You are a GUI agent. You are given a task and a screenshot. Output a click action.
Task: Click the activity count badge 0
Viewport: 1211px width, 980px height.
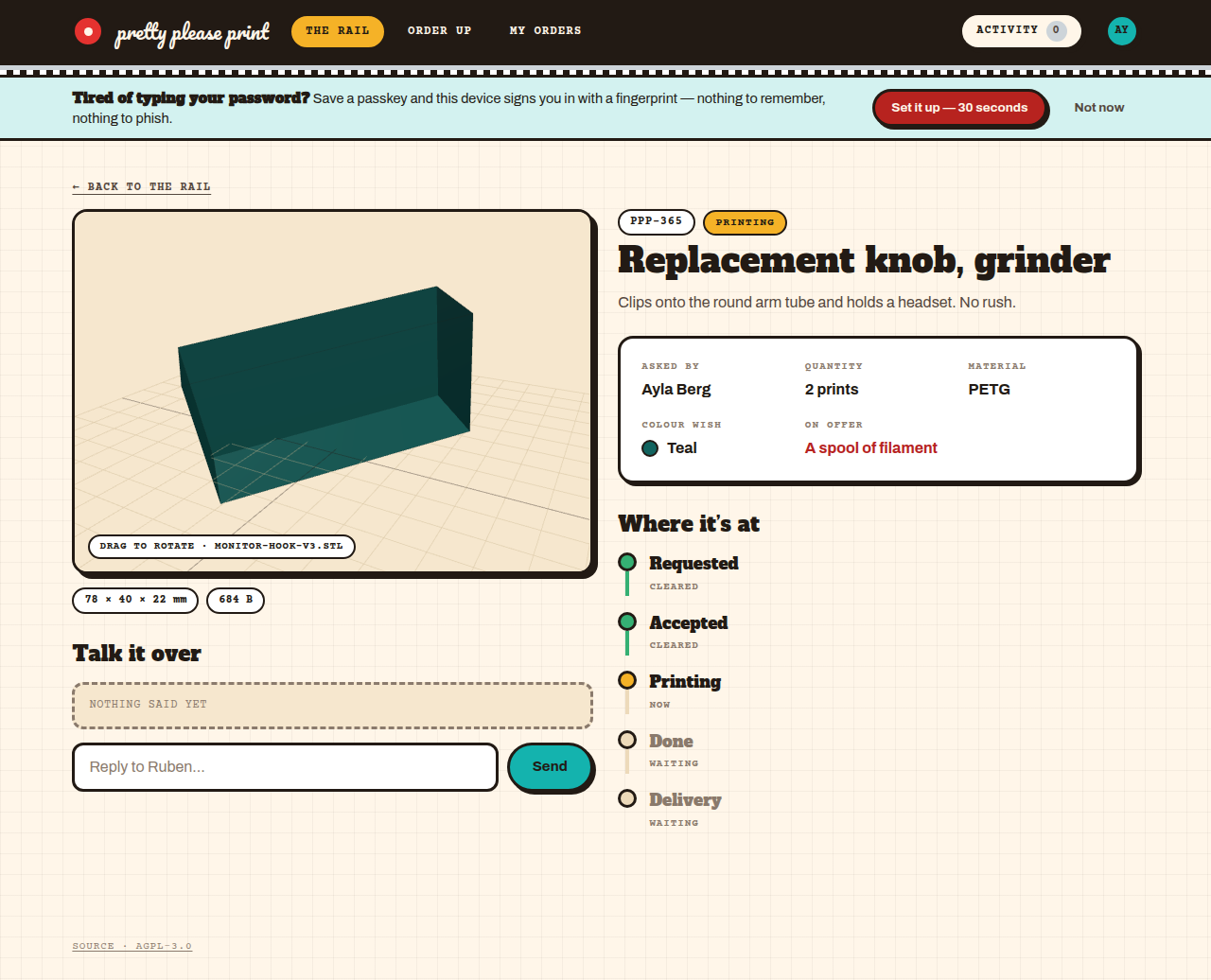point(1056,30)
